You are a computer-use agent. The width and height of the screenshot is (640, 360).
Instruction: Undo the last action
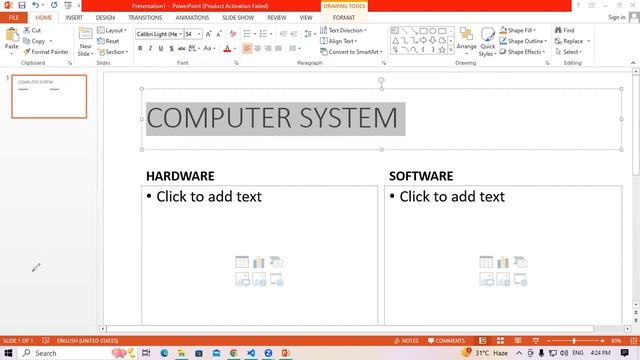[x=36, y=5]
